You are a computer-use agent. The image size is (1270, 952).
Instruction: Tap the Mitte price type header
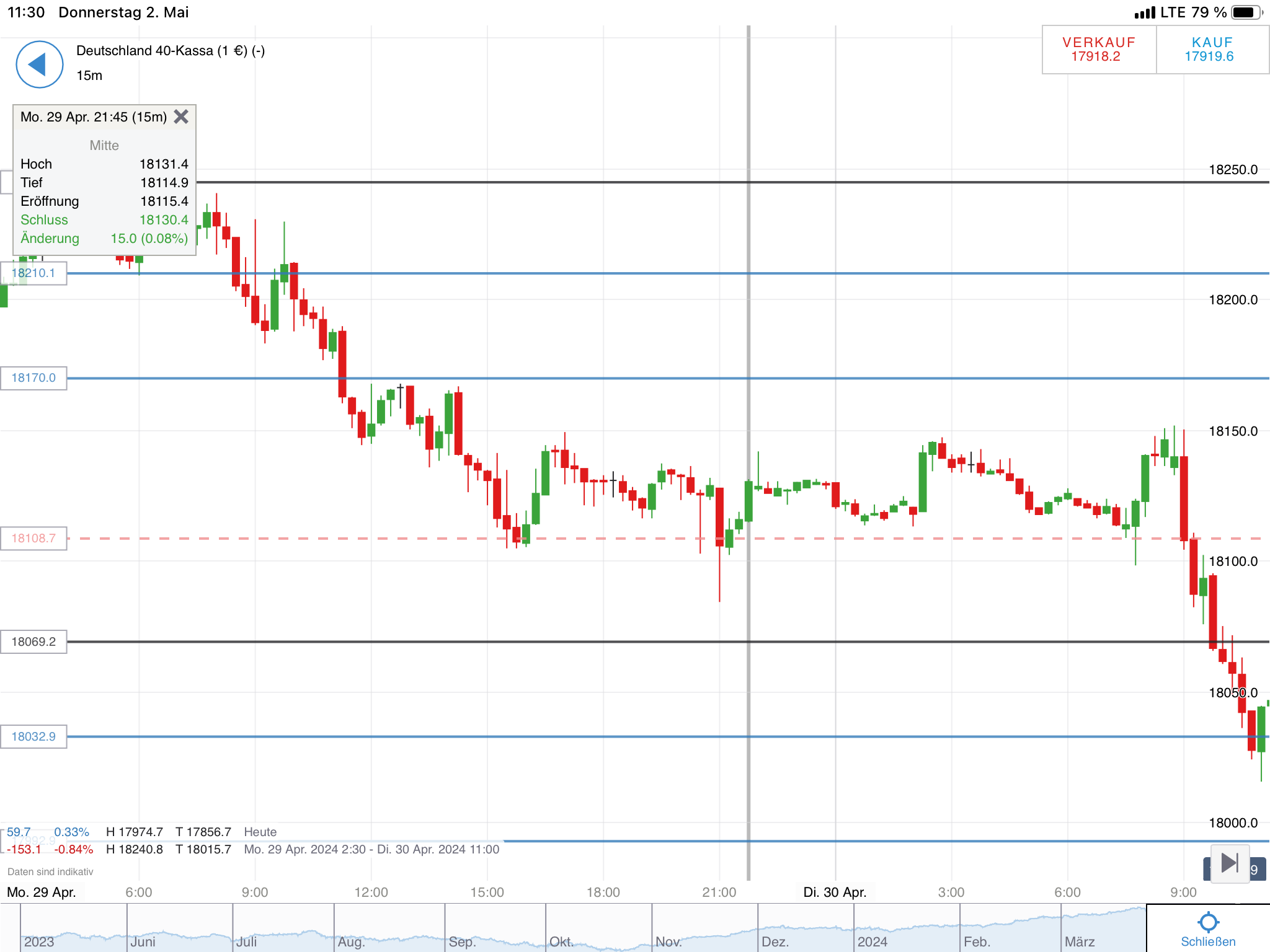click(104, 145)
